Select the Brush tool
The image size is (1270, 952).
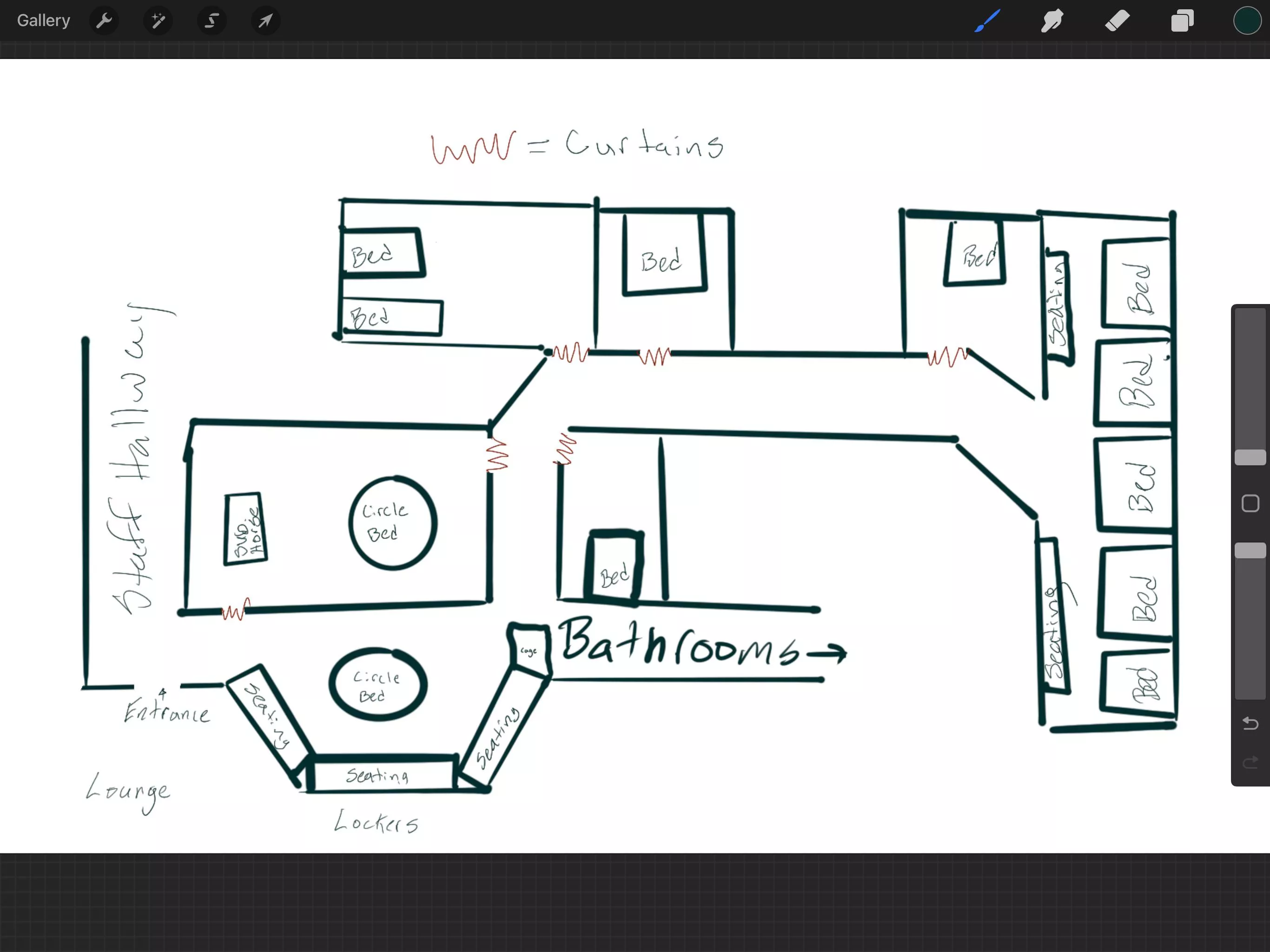pyautogui.click(x=987, y=21)
